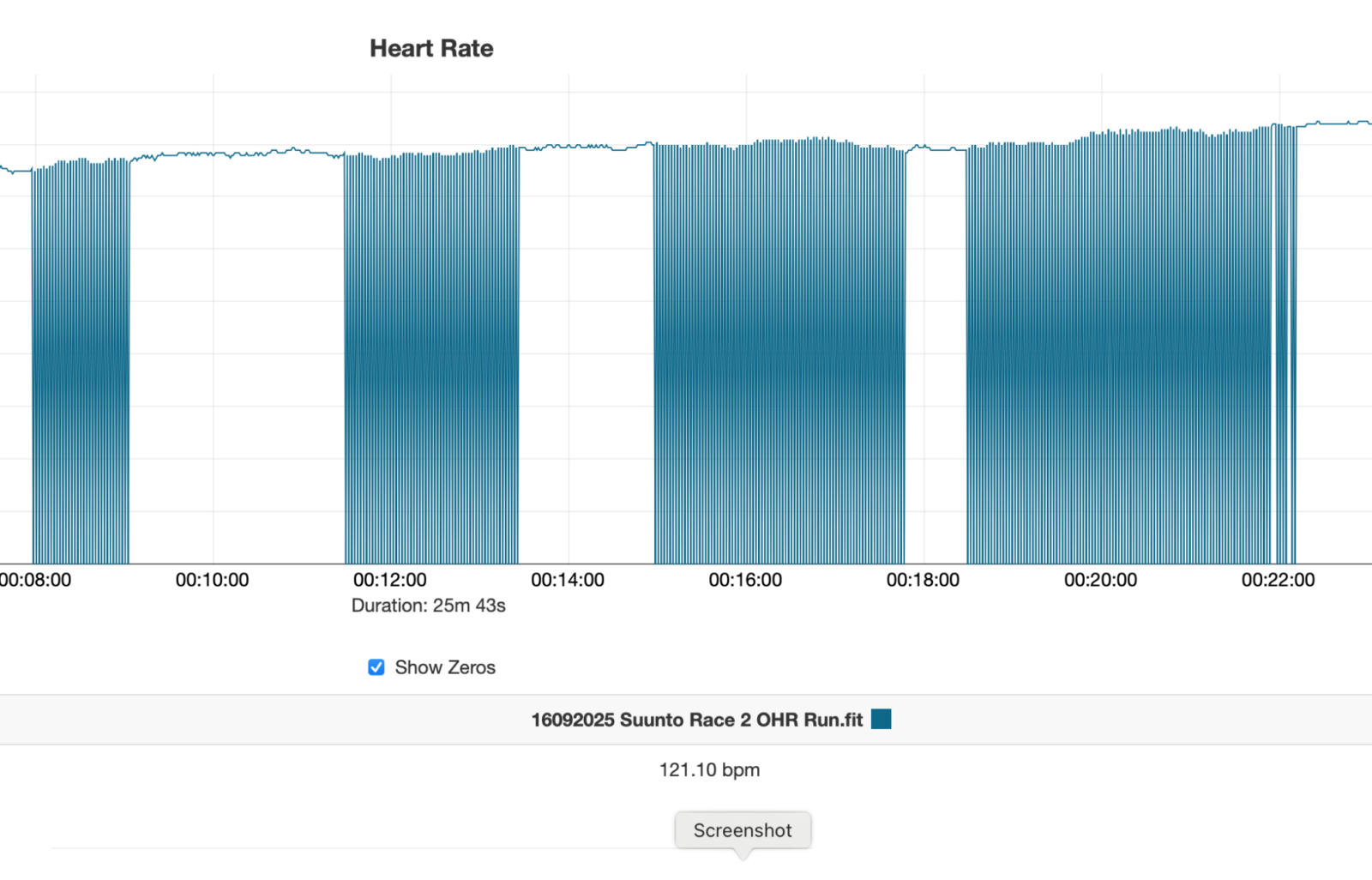Click the dropout block spanning 00:12:00 to 00:13:00

click(431, 360)
